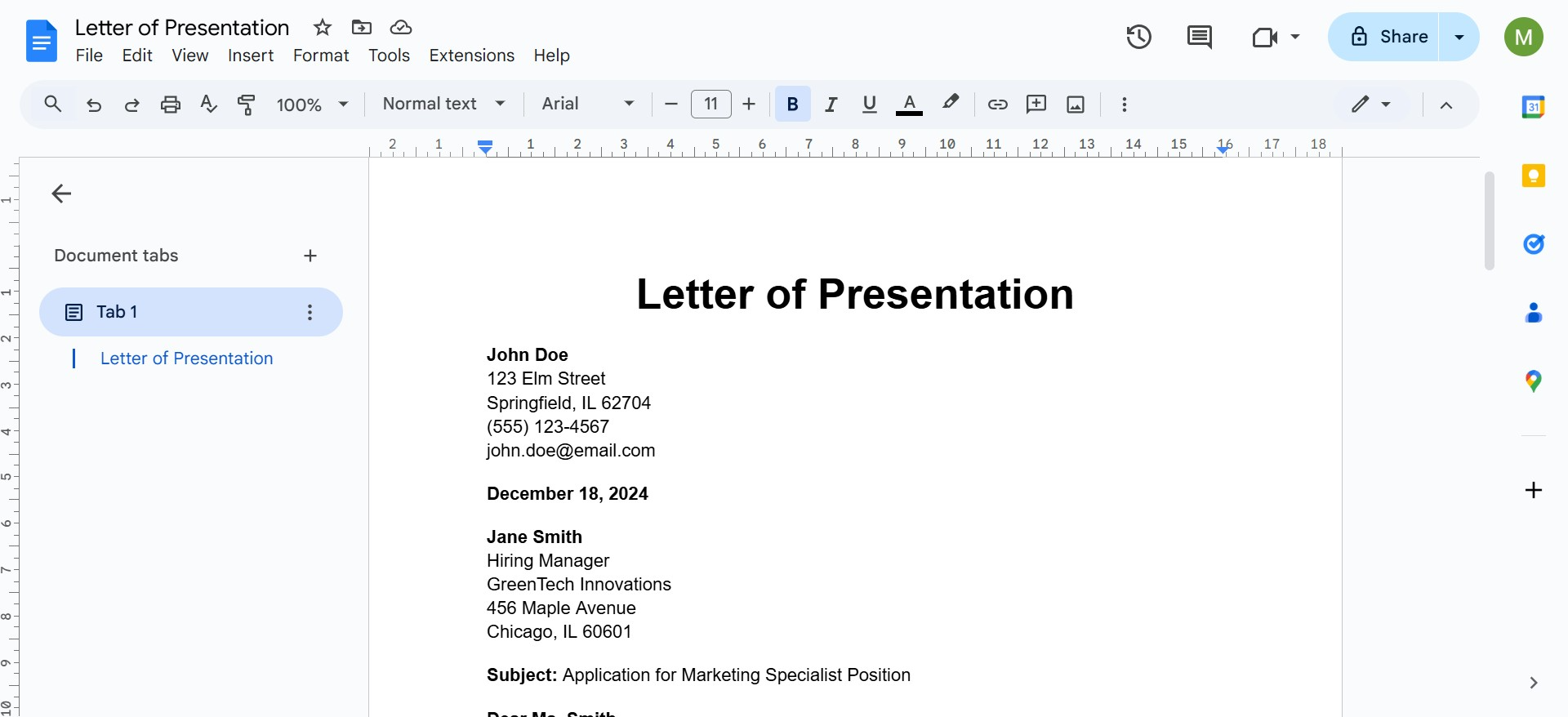
Task: Jump to Letter of Presentation outline heading
Action: [186, 358]
